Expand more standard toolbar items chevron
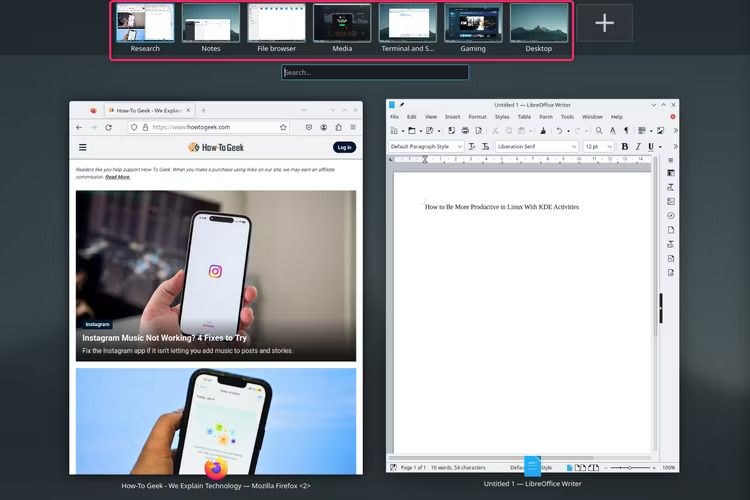Screen dimensions: 750x500 pos(675,130)
